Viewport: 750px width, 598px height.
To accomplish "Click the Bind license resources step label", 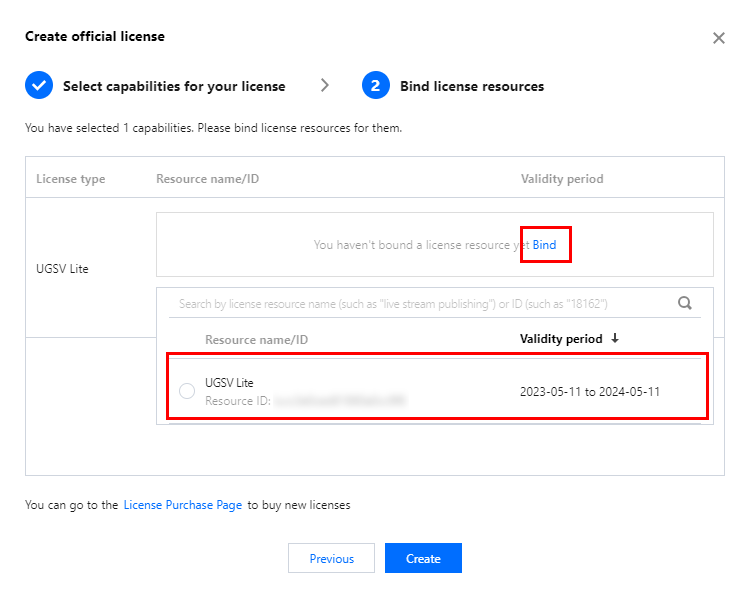I will [x=472, y=86].
